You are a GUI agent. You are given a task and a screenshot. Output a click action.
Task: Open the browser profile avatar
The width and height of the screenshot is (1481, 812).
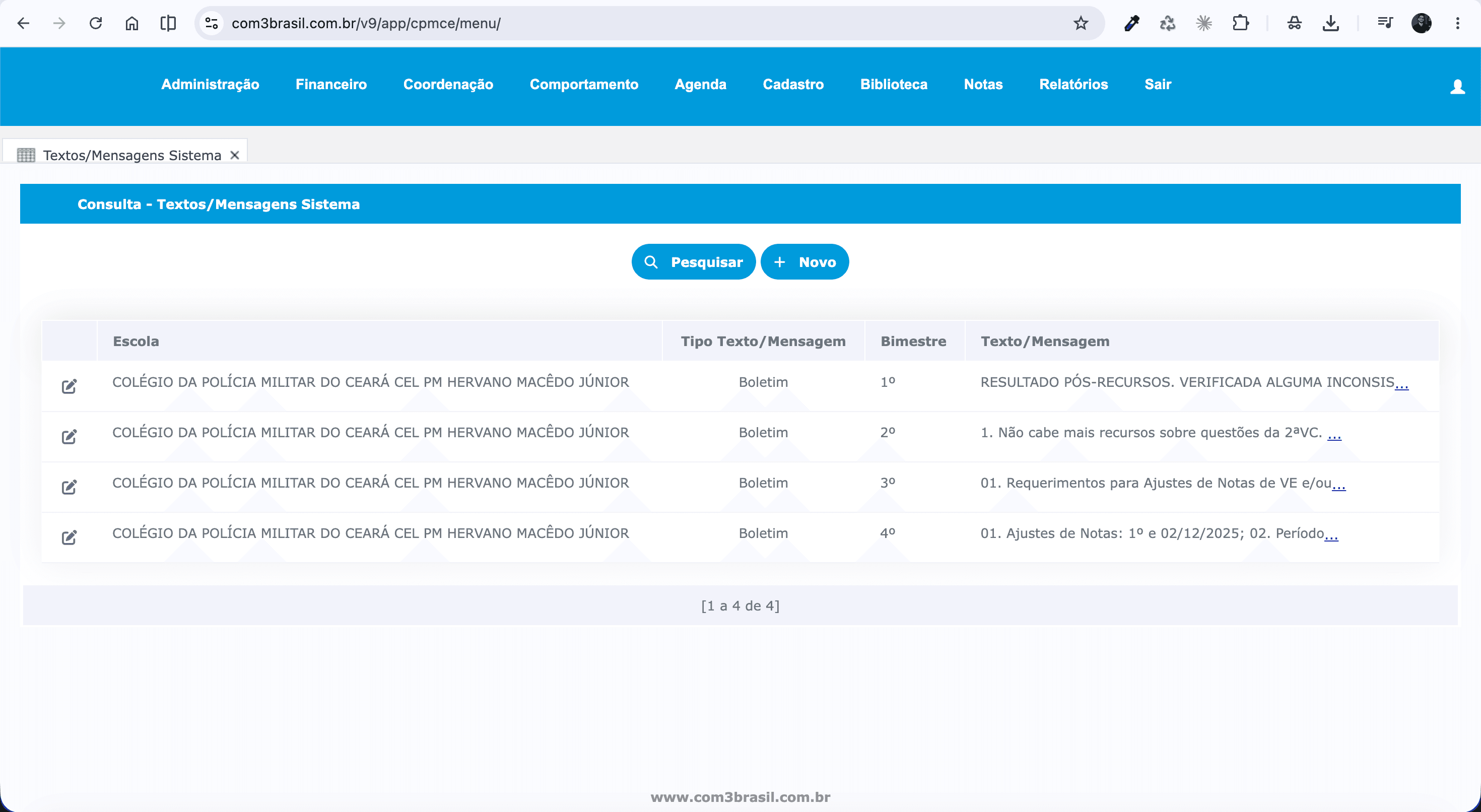click(x=1421, y=23)
